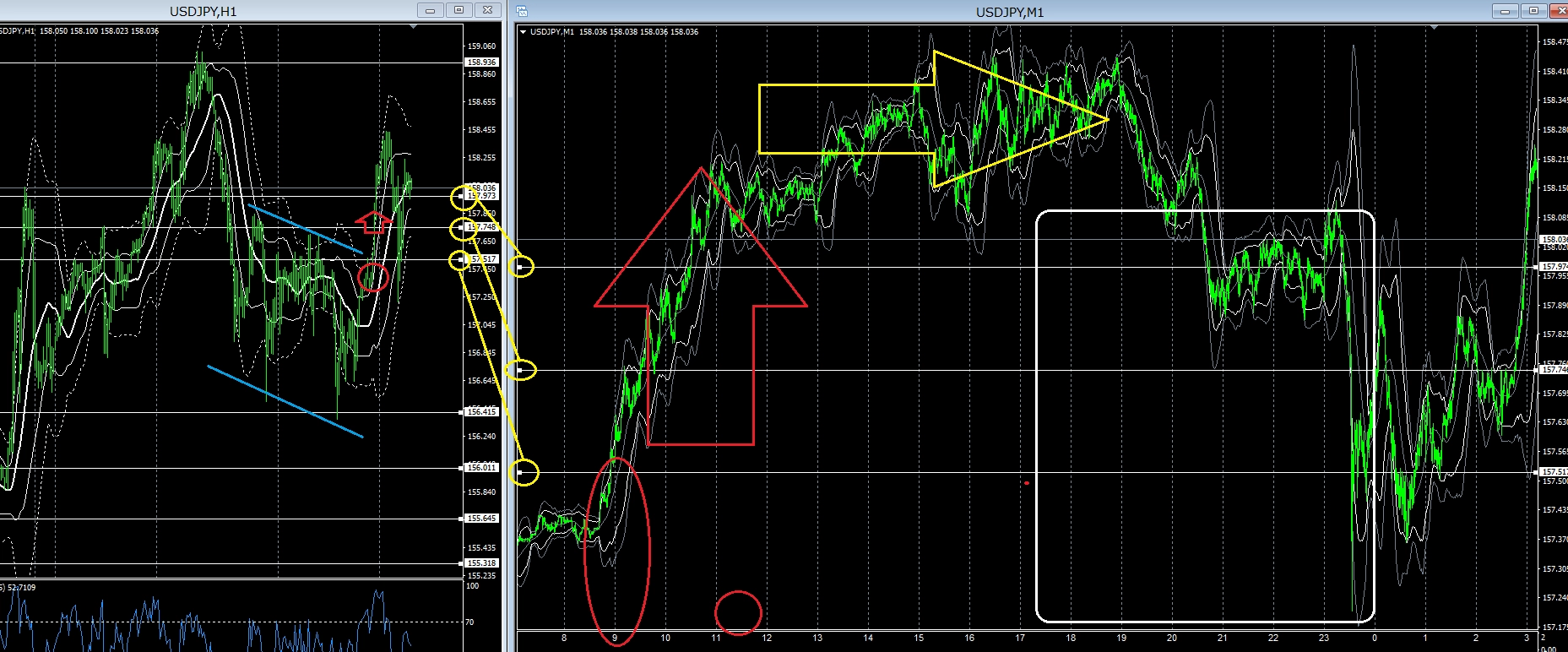The image size is (1568, 652).
Task: Click hour 22 on M1 time axis
Action: tap(1273, 638)
